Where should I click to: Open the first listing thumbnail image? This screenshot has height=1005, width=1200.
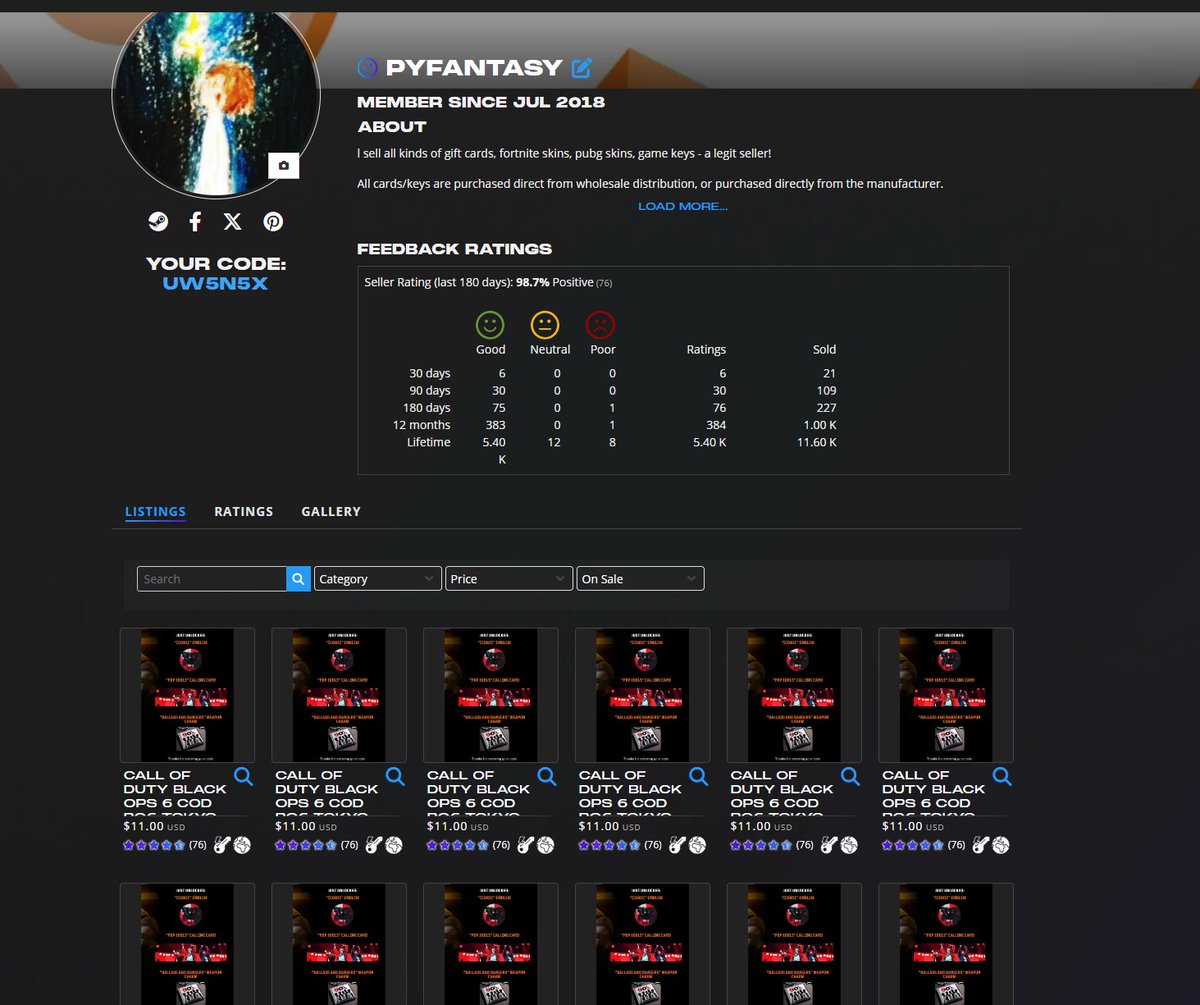point(187,695)
